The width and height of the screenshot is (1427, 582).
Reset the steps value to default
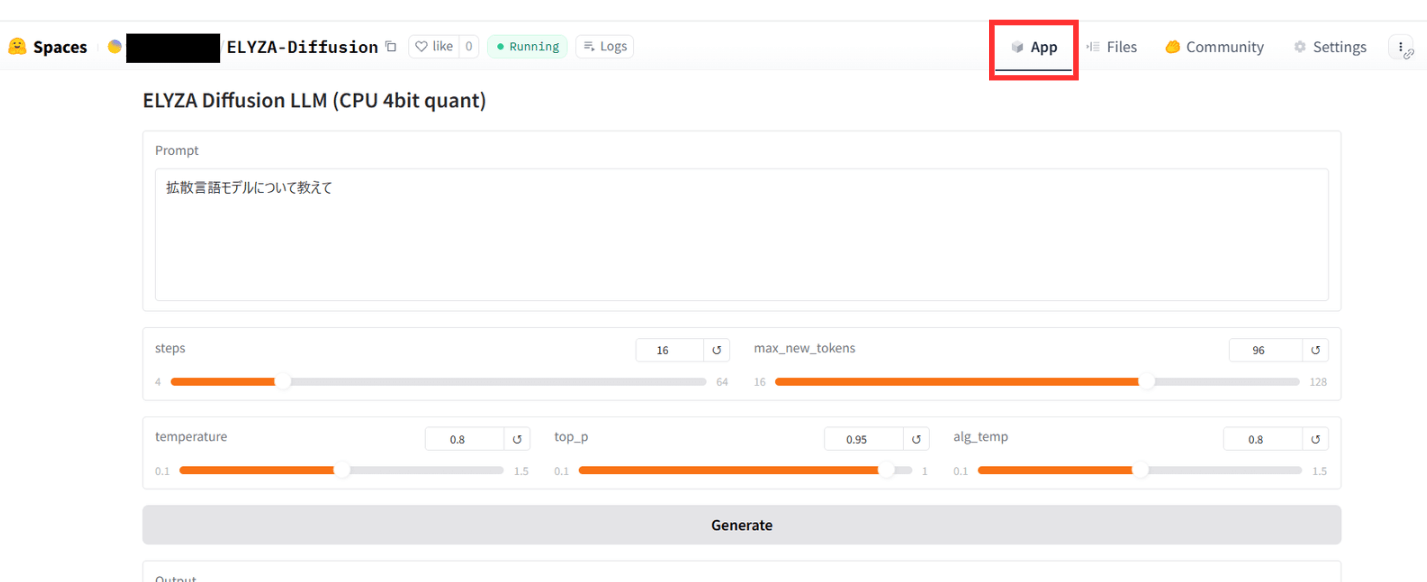[716, 350]
